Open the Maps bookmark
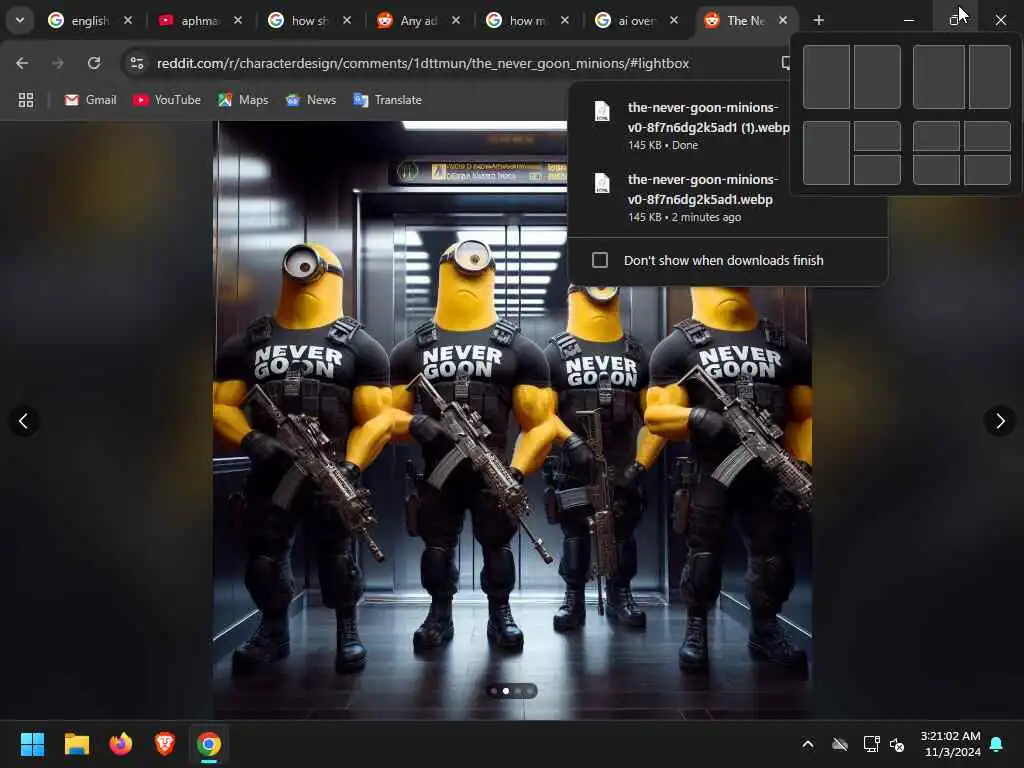 244,100
